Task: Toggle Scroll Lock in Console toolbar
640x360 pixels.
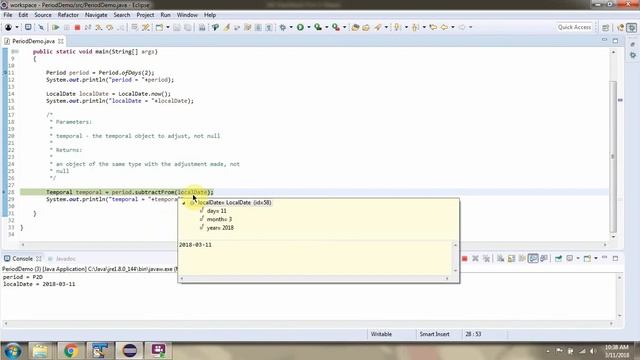Action: point(511,258)
